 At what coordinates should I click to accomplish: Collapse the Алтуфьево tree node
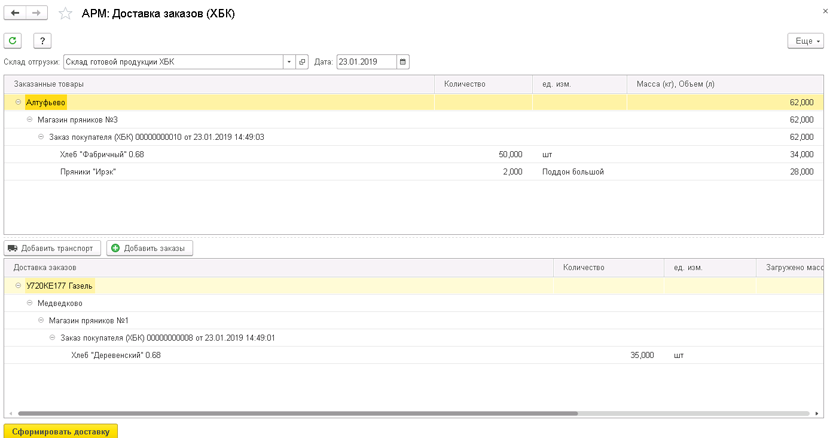18,102
